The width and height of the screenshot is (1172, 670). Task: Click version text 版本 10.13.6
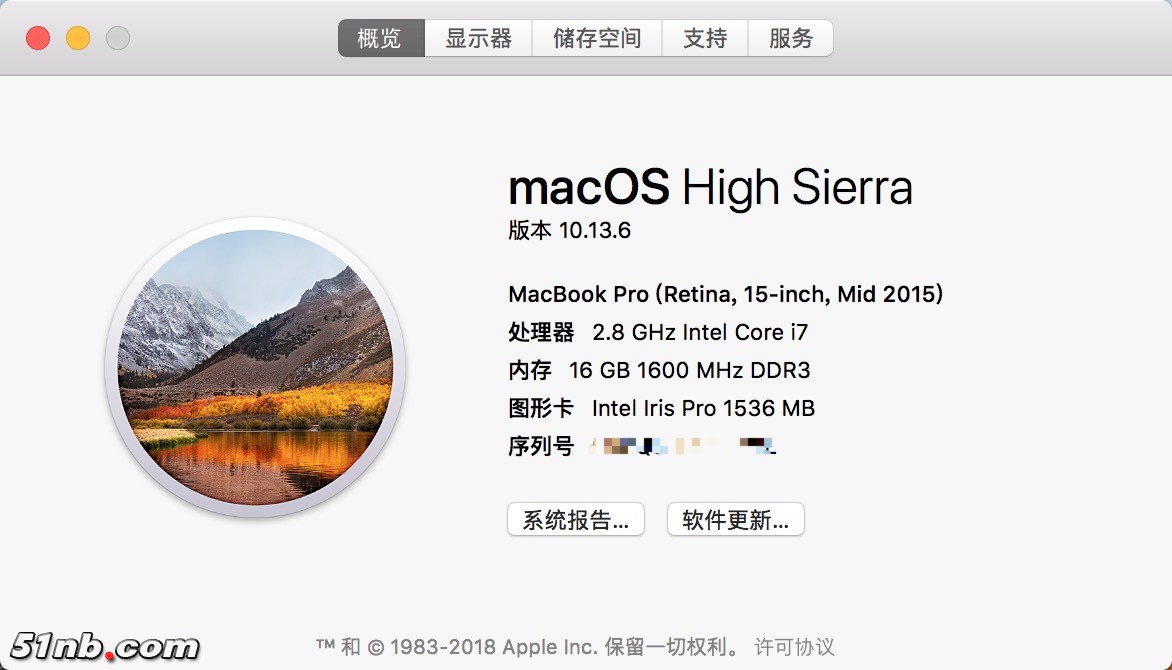click(x=570, y=230)
